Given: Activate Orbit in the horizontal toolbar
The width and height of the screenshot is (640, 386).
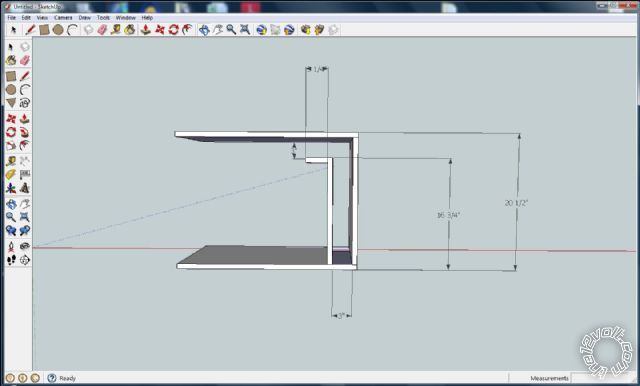Looking at the screenshot, I should 204,30.
